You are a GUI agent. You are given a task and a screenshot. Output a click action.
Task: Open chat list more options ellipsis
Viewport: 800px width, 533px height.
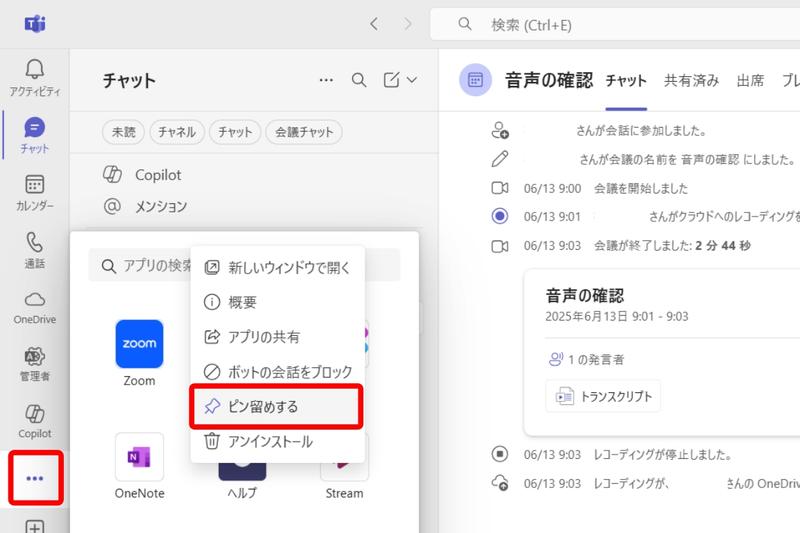(326, 80)
